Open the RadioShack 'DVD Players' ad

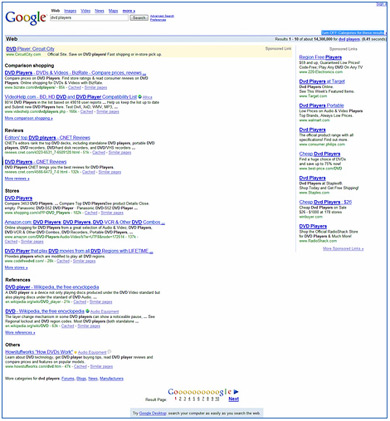[x=313, y=226]
